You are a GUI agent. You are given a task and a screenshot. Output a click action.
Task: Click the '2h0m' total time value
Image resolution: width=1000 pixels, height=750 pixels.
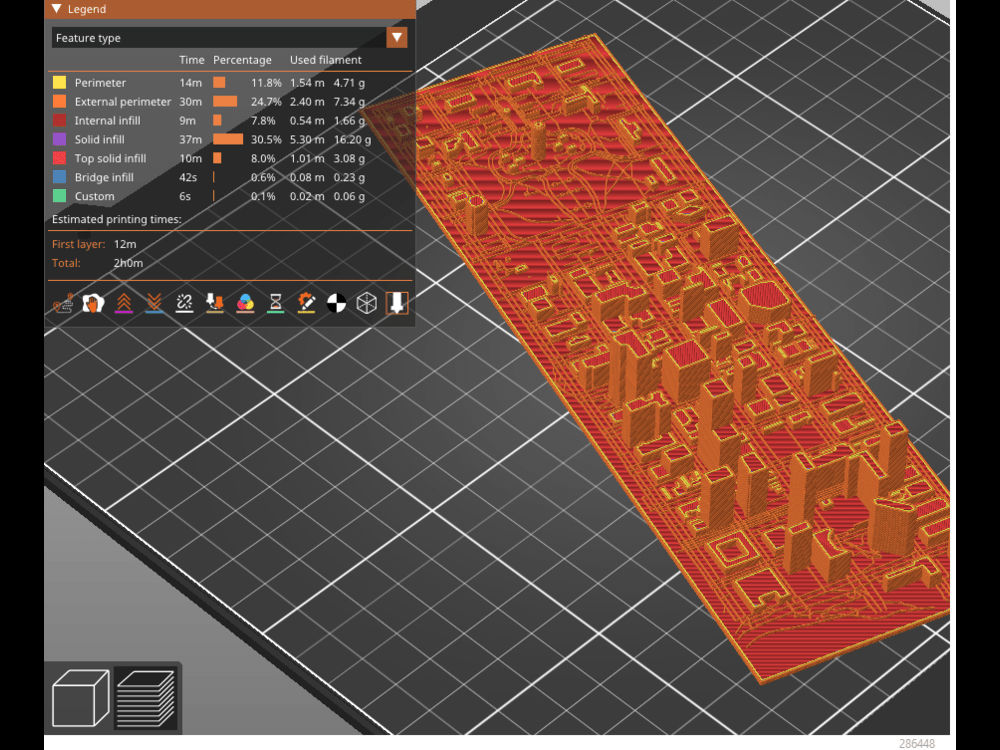128,263
